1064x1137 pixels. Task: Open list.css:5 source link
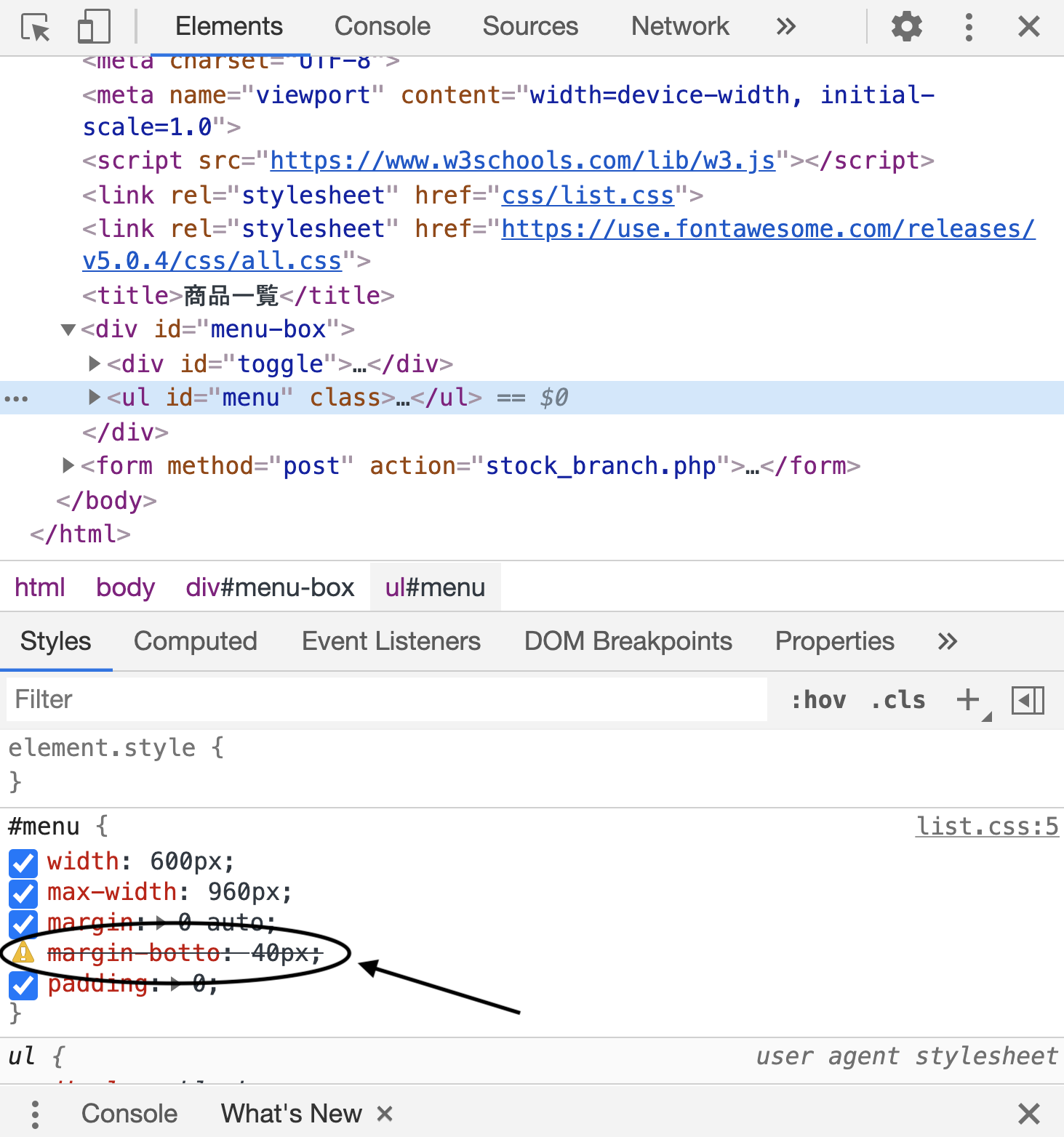[x=987, y=827]
